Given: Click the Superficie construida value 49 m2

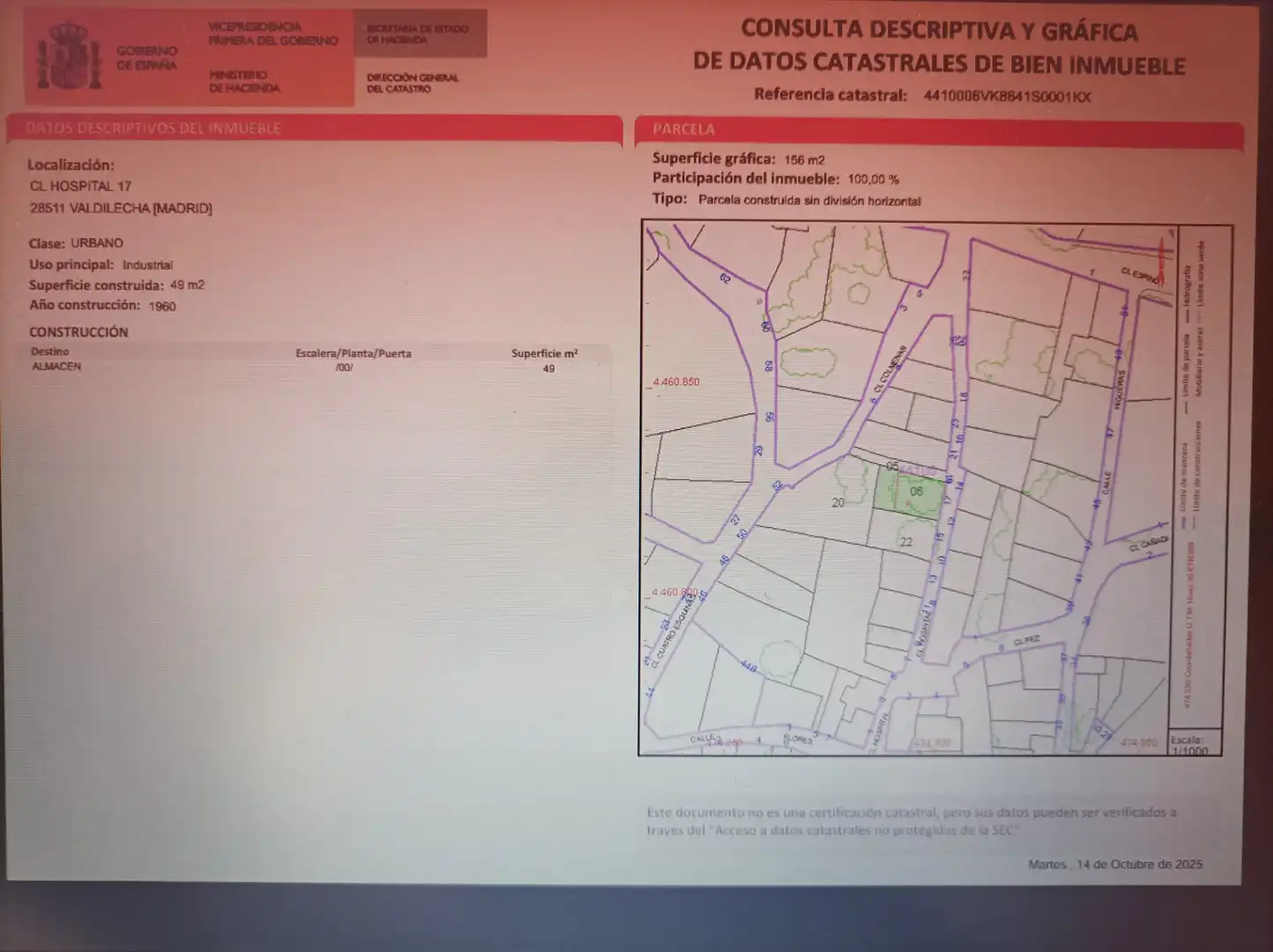Looking at the screenshot, I should point(187,286).
